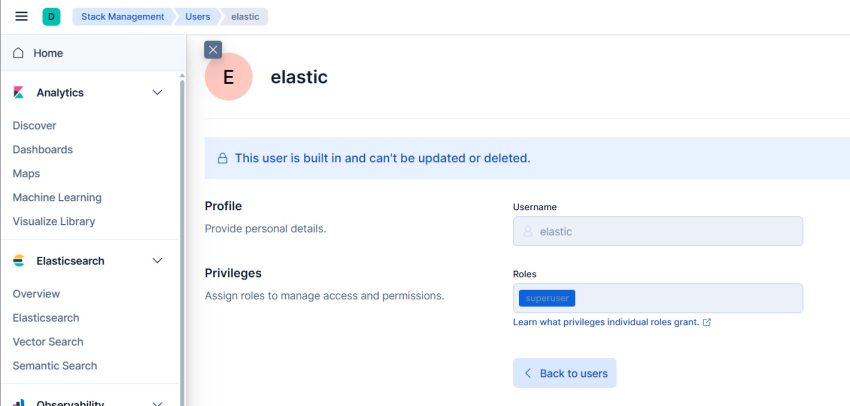Viewport: 850px width, 406px height.
Task: Close navigation with the X button
Action: coord(213,50)
